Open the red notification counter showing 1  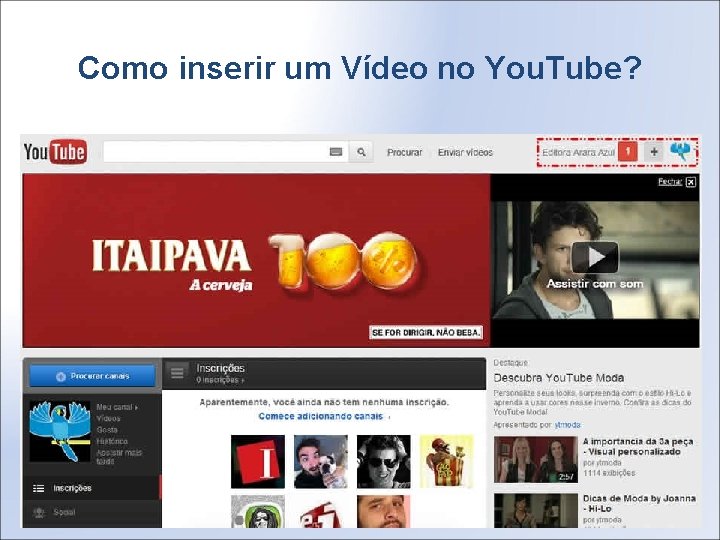click(x=628, y=152)
